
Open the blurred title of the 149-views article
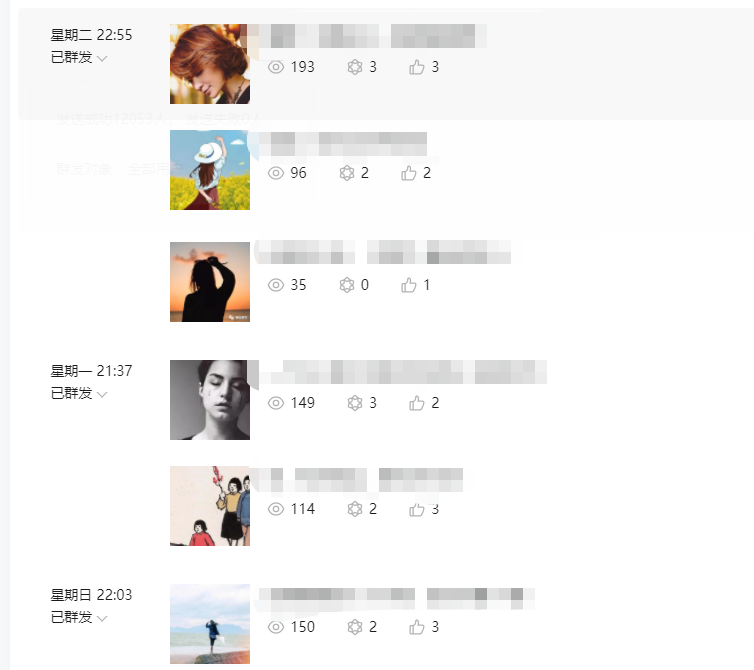pyautogui.click(x=400, y=374)
